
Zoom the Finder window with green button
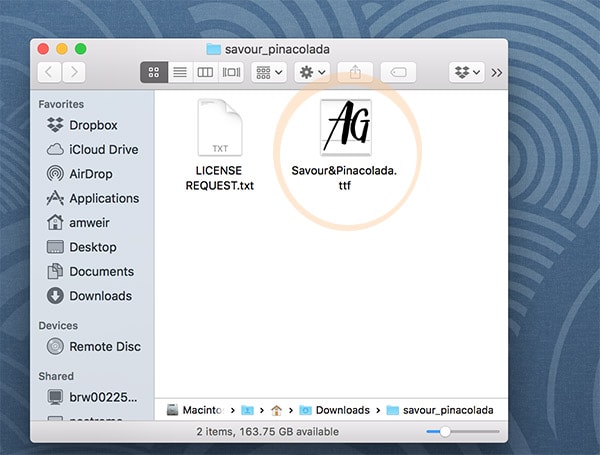tap(81, 49)
